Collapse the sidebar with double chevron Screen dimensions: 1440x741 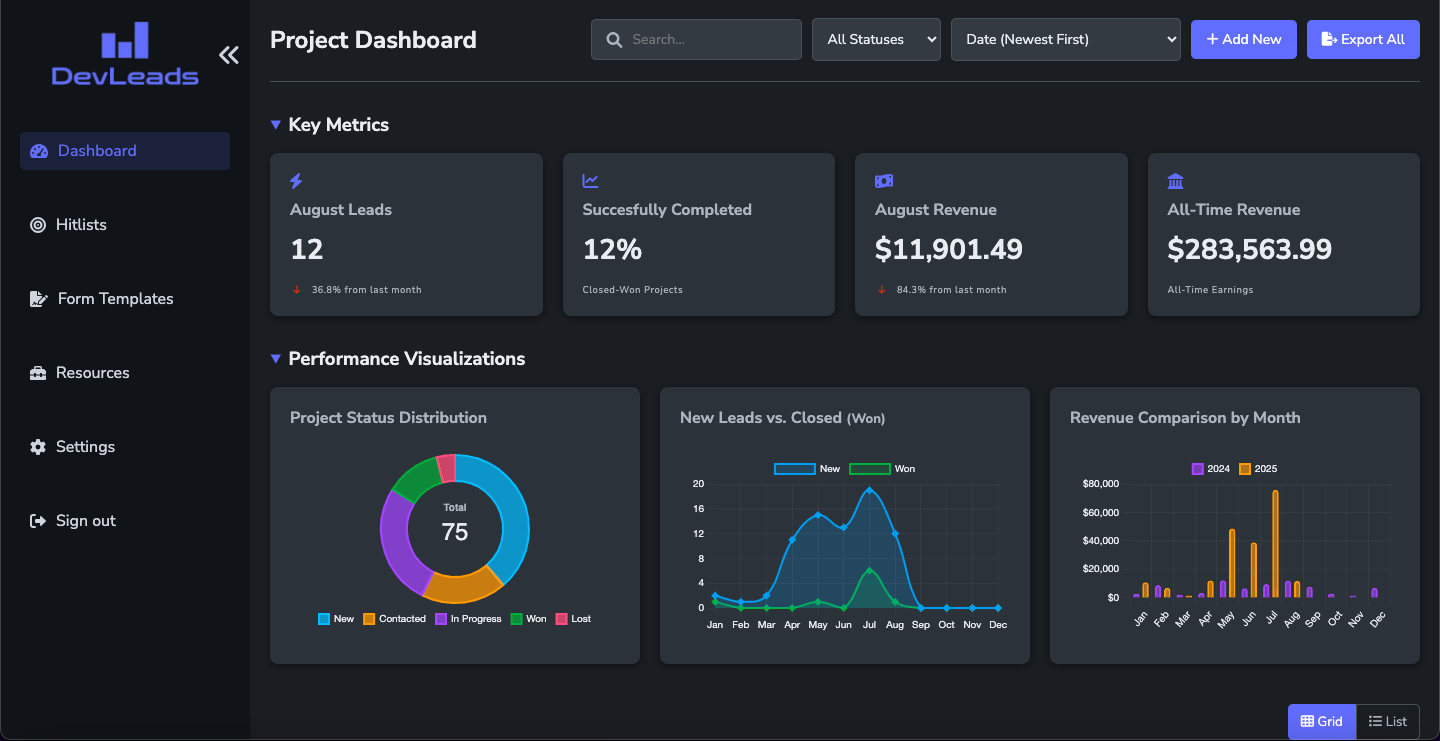point(229,55)
